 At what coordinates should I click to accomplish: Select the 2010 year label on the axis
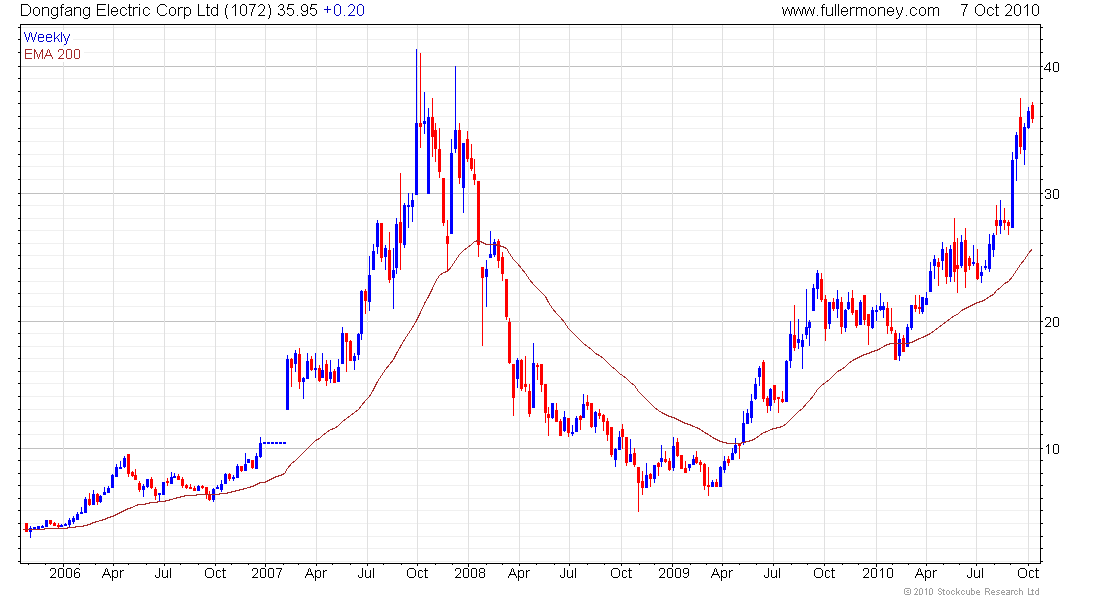878,573
